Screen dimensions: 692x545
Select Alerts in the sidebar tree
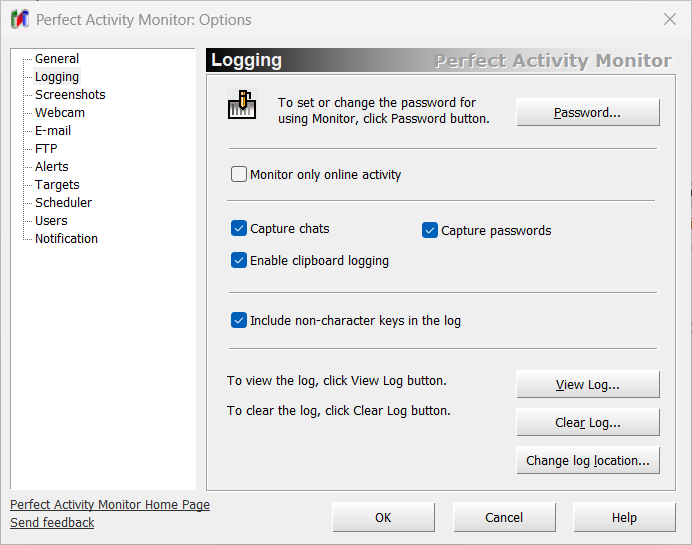coord(52,167)
